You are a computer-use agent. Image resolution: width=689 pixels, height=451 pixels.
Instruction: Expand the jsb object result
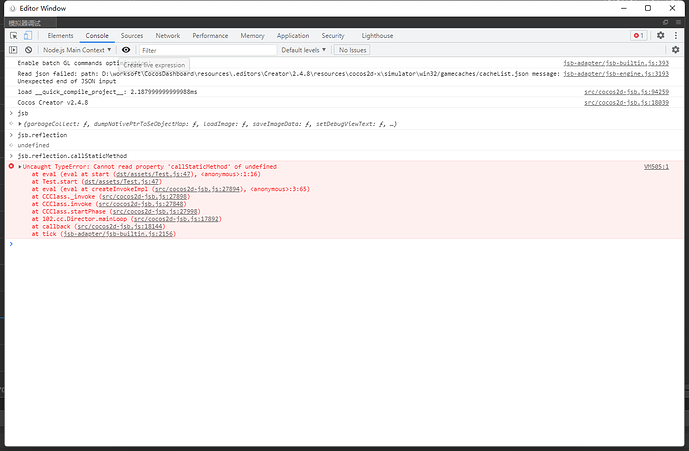[20, 124]
